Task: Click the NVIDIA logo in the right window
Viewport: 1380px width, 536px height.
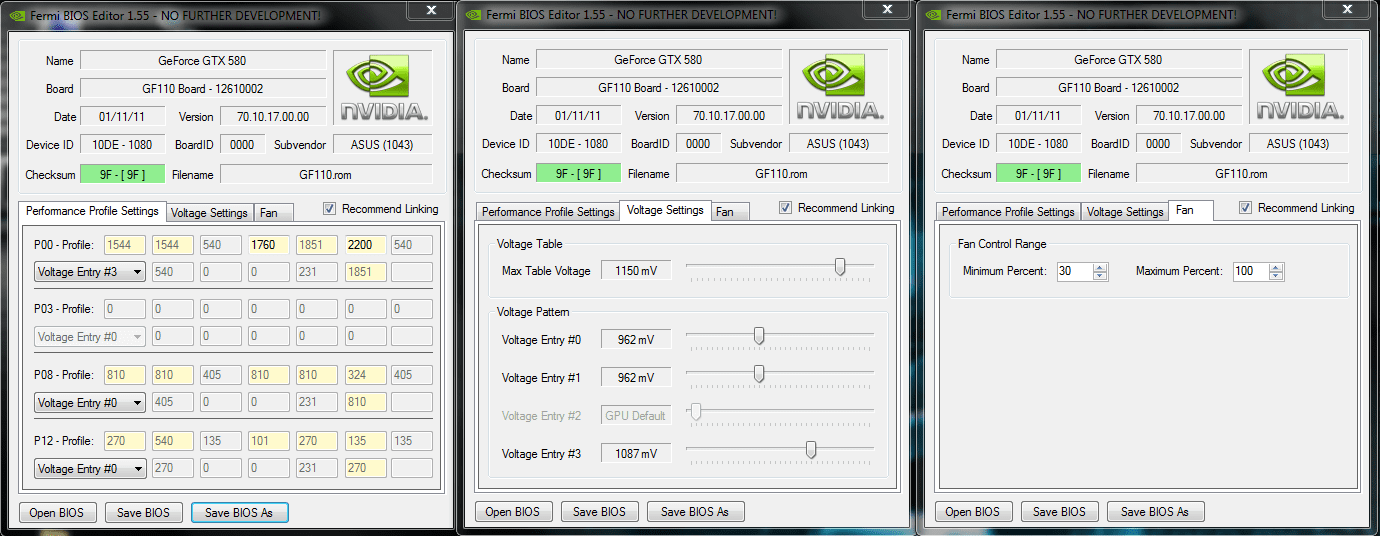Action: (x=1299, y=88)
